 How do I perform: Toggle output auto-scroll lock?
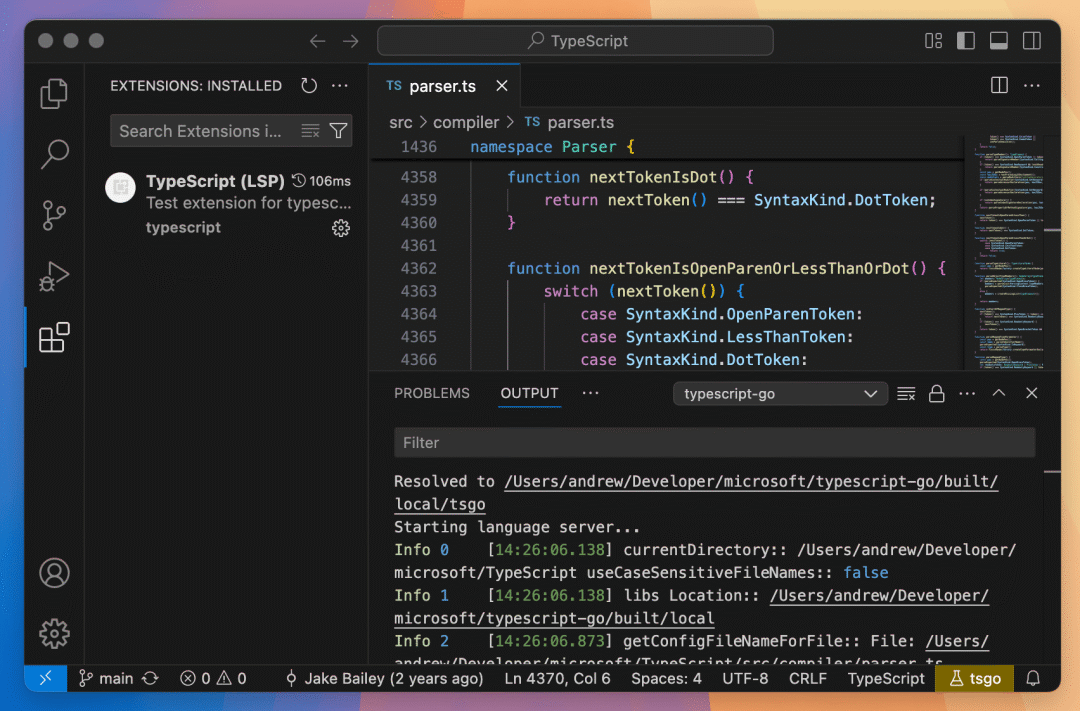pos(936,393)
